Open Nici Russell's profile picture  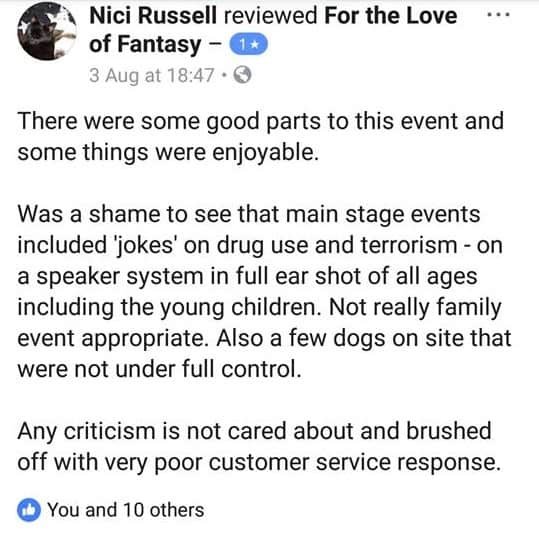tap(47, 31)
